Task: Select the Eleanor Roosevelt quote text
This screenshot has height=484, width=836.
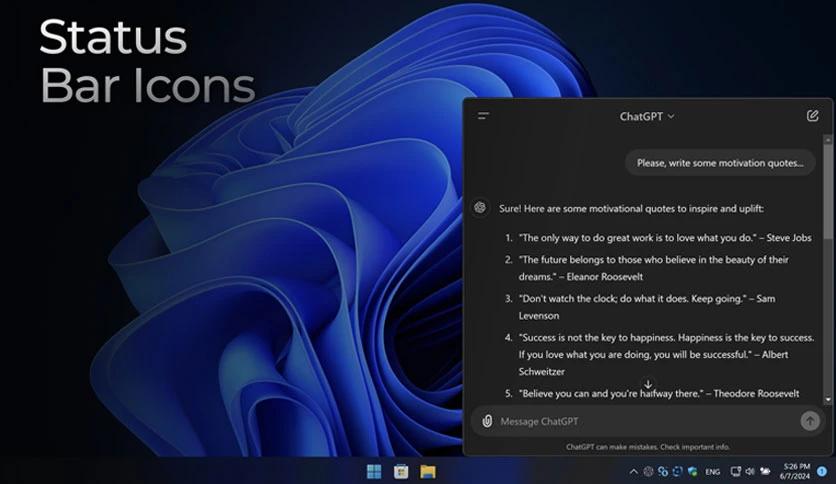Action: 654,268
